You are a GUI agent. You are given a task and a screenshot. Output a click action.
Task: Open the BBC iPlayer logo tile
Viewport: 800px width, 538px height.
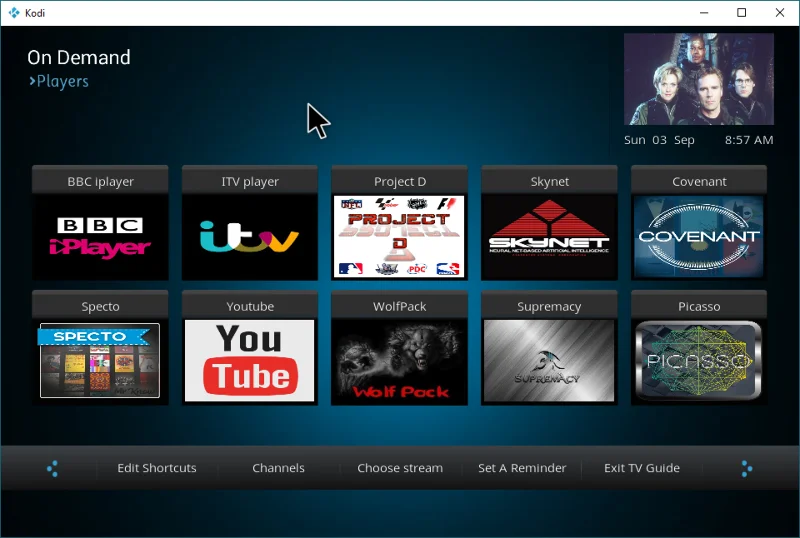100,237
